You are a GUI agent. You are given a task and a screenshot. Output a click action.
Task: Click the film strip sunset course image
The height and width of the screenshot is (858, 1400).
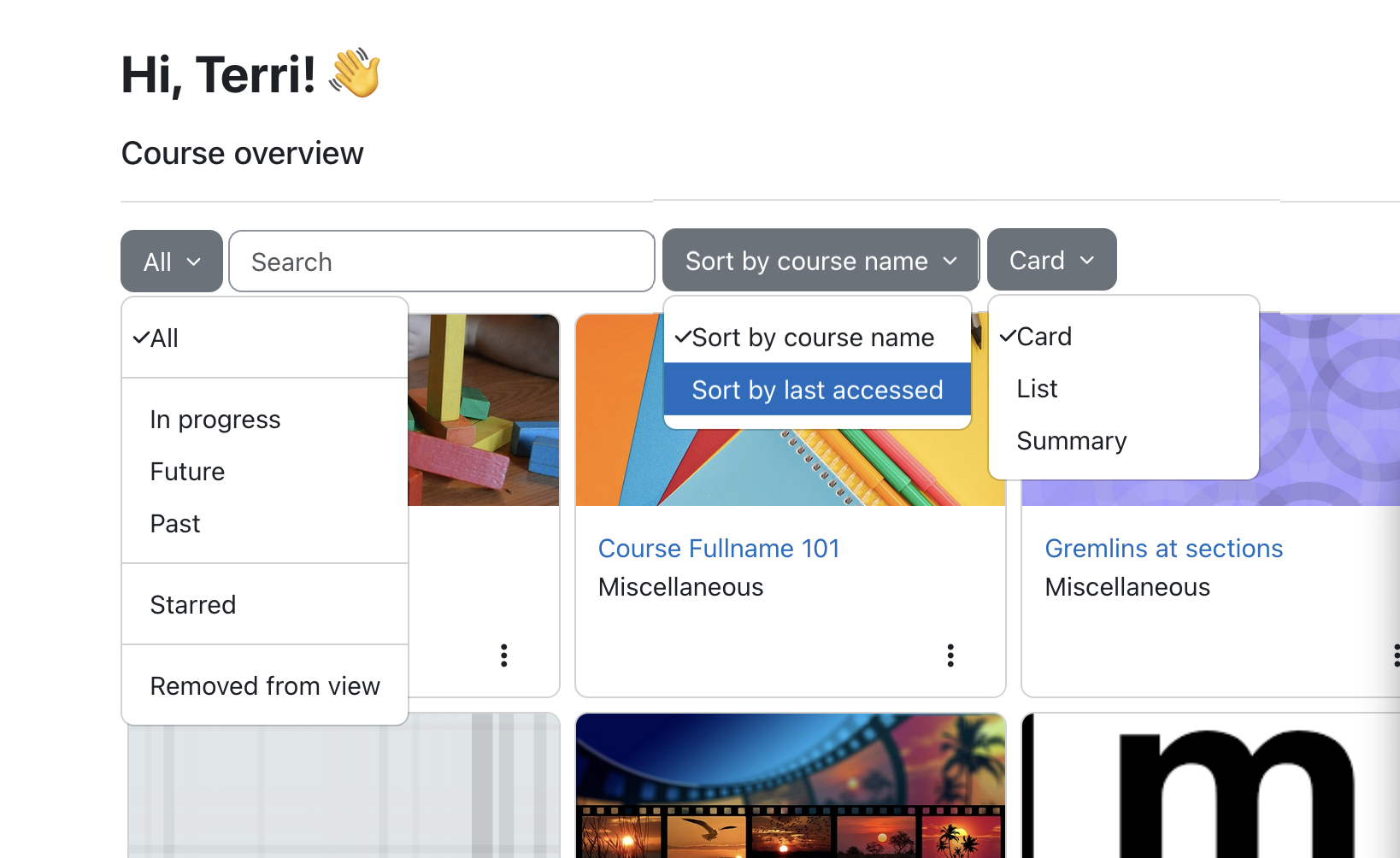pyautogui.click(x=791, y=786)
